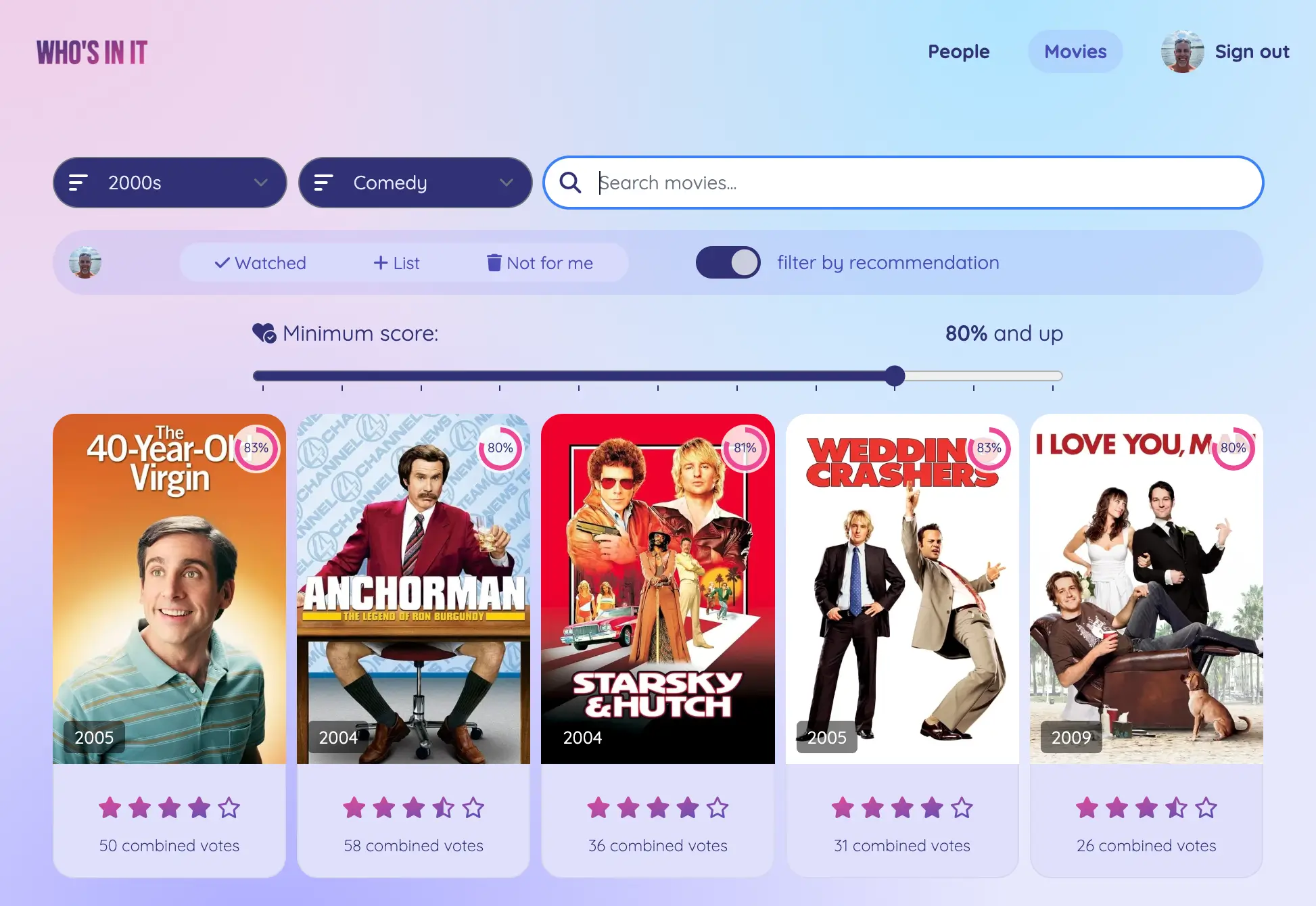Toggle the filter by recommendation switch
This screenshot has height=906, width=1316.
(729, 263)
